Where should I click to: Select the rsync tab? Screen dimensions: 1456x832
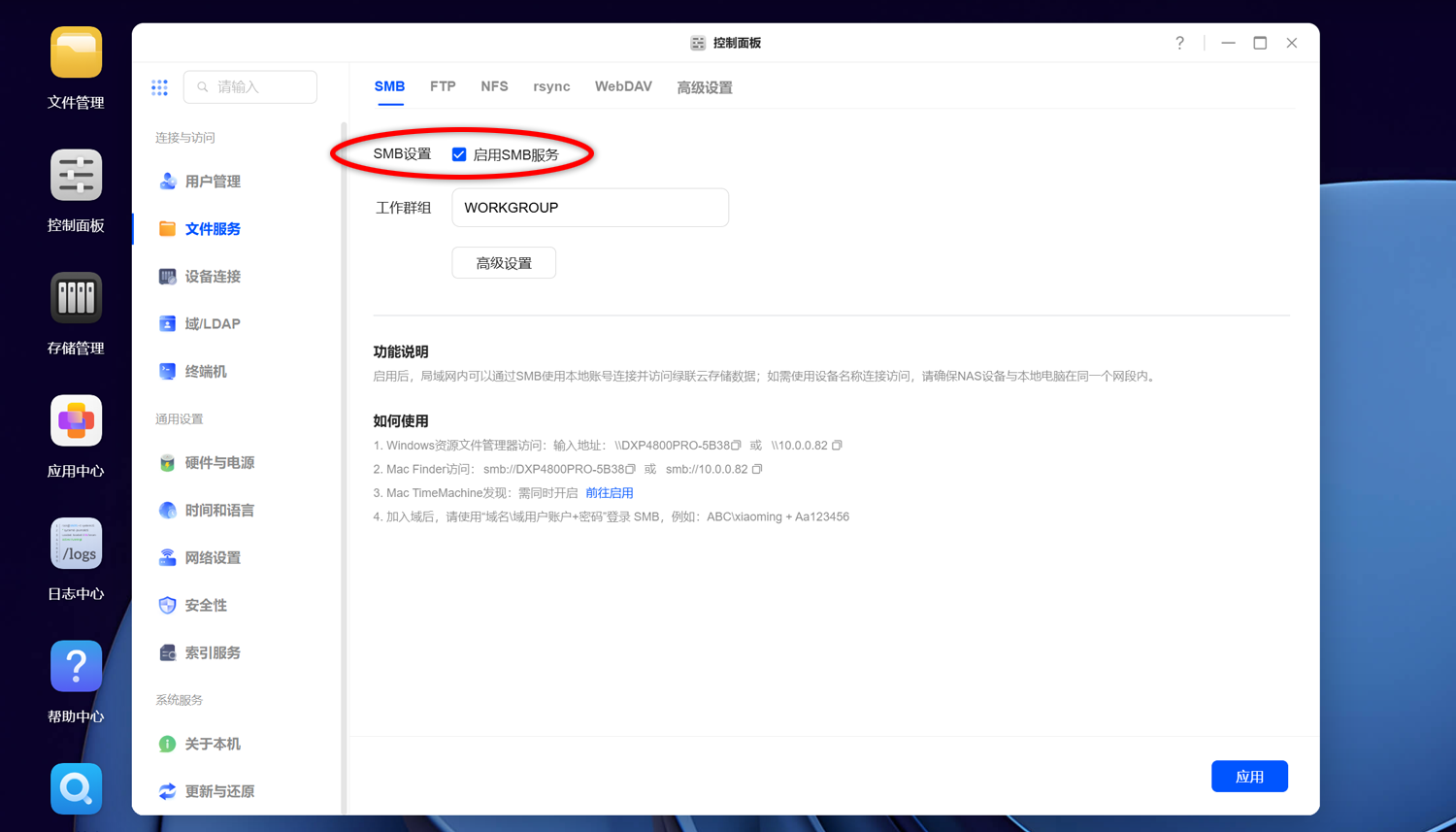pos(551,87)
